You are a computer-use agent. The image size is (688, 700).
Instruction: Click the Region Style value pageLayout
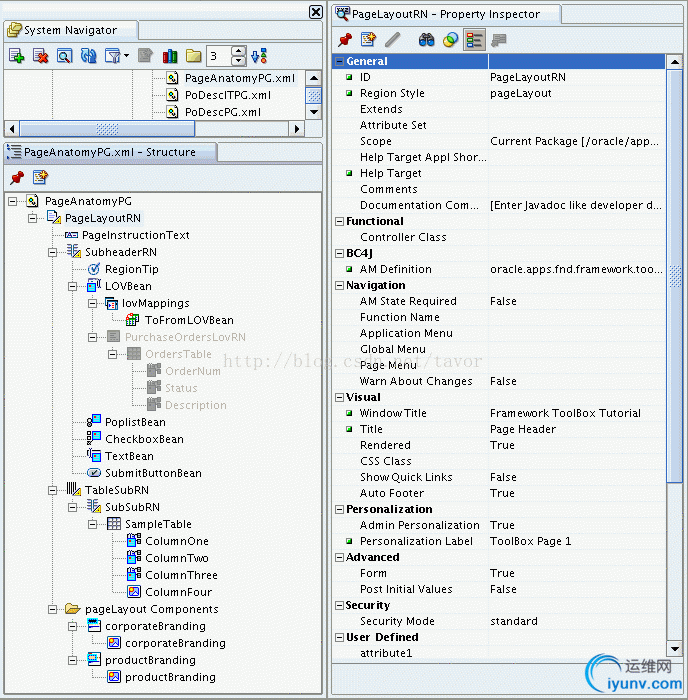pos(521,93)
